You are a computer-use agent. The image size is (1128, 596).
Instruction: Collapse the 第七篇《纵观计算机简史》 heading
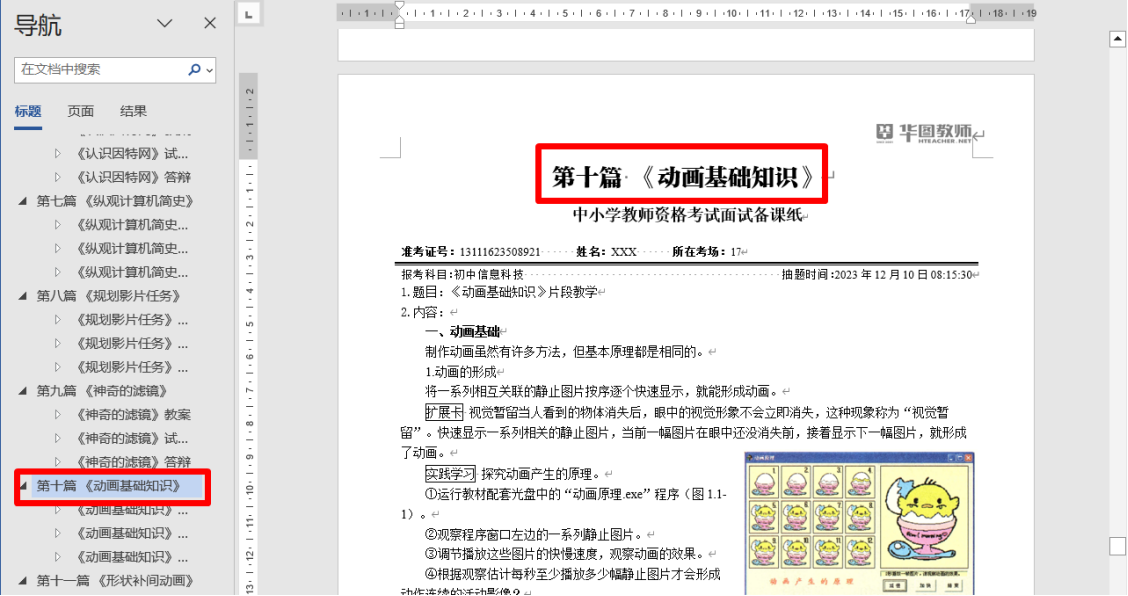[x=23, y=201]
